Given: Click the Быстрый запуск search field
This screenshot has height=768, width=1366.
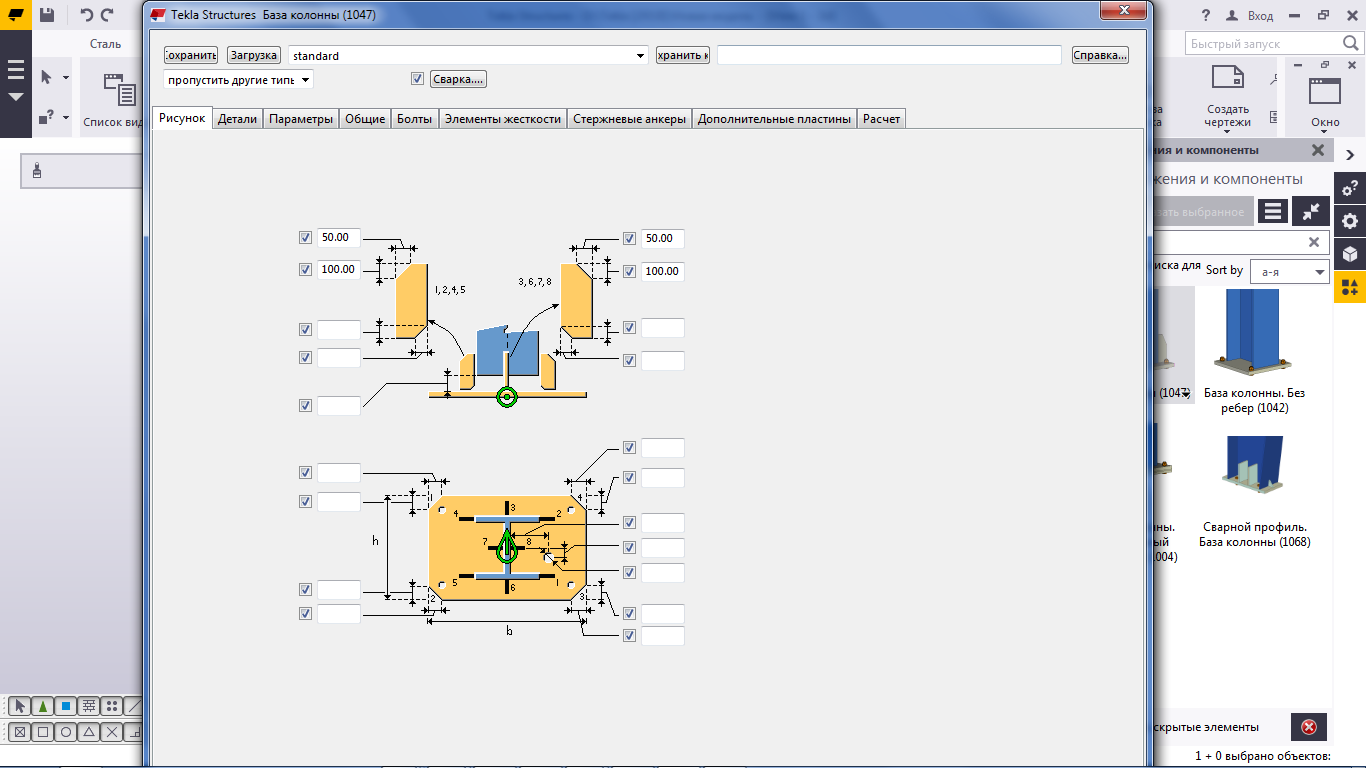Looking at the screenshot, I should coord(1274,44).
